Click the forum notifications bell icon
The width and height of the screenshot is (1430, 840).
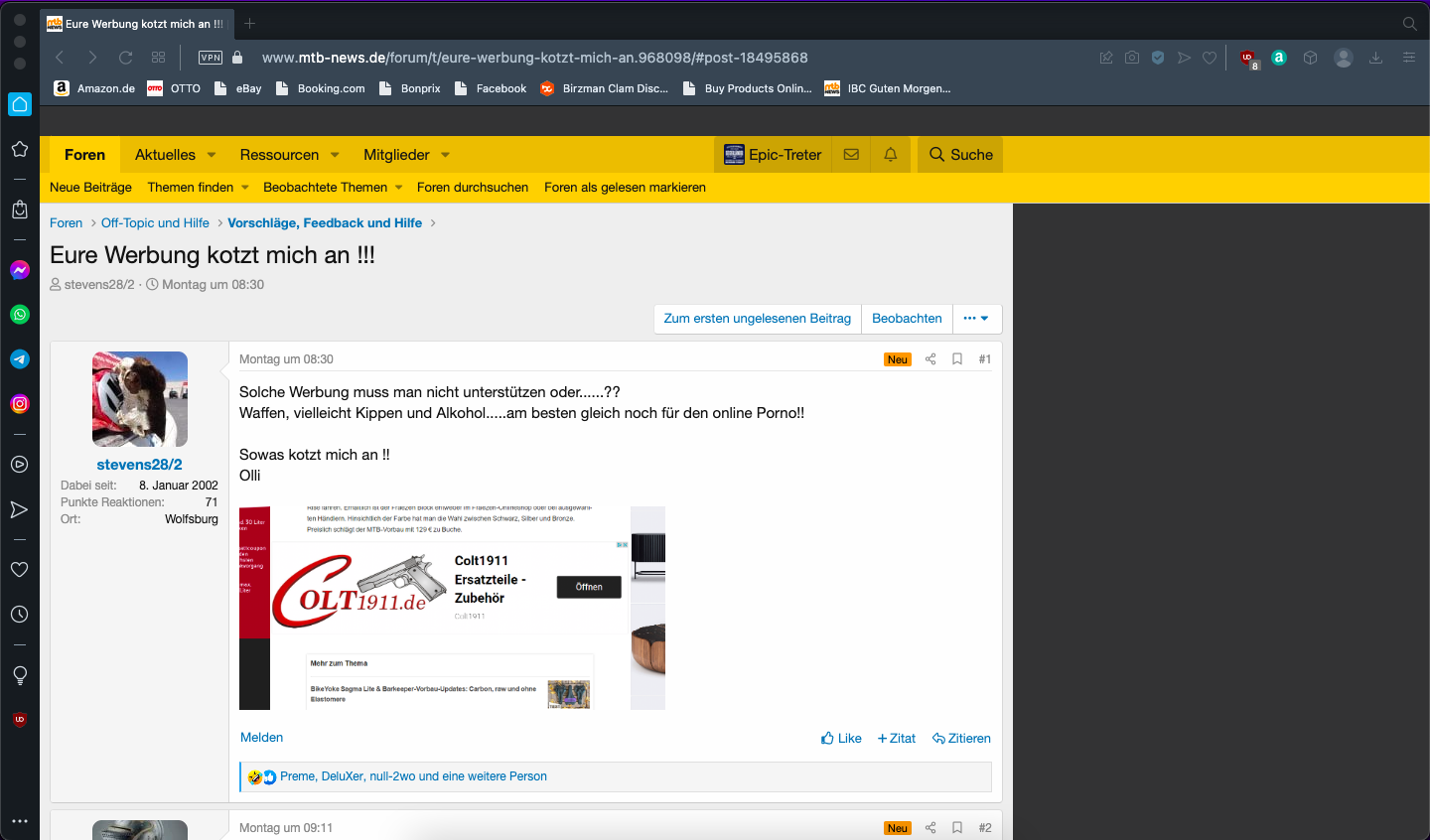(x=891, y=155)
